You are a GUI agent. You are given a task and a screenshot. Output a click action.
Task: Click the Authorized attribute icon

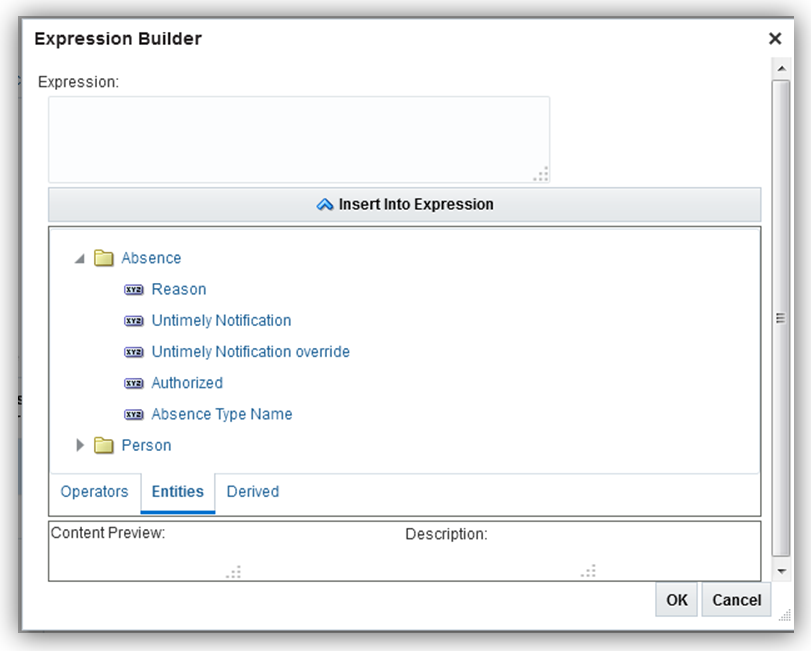pyautogui.click(x=134, y=383)
